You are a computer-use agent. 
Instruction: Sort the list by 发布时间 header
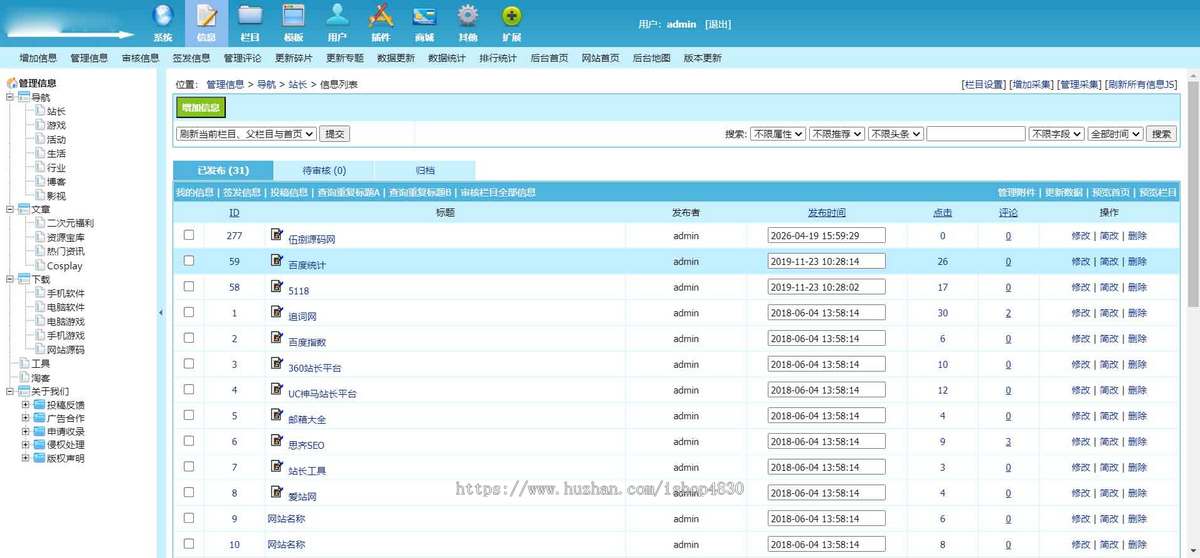coord(826,212)
